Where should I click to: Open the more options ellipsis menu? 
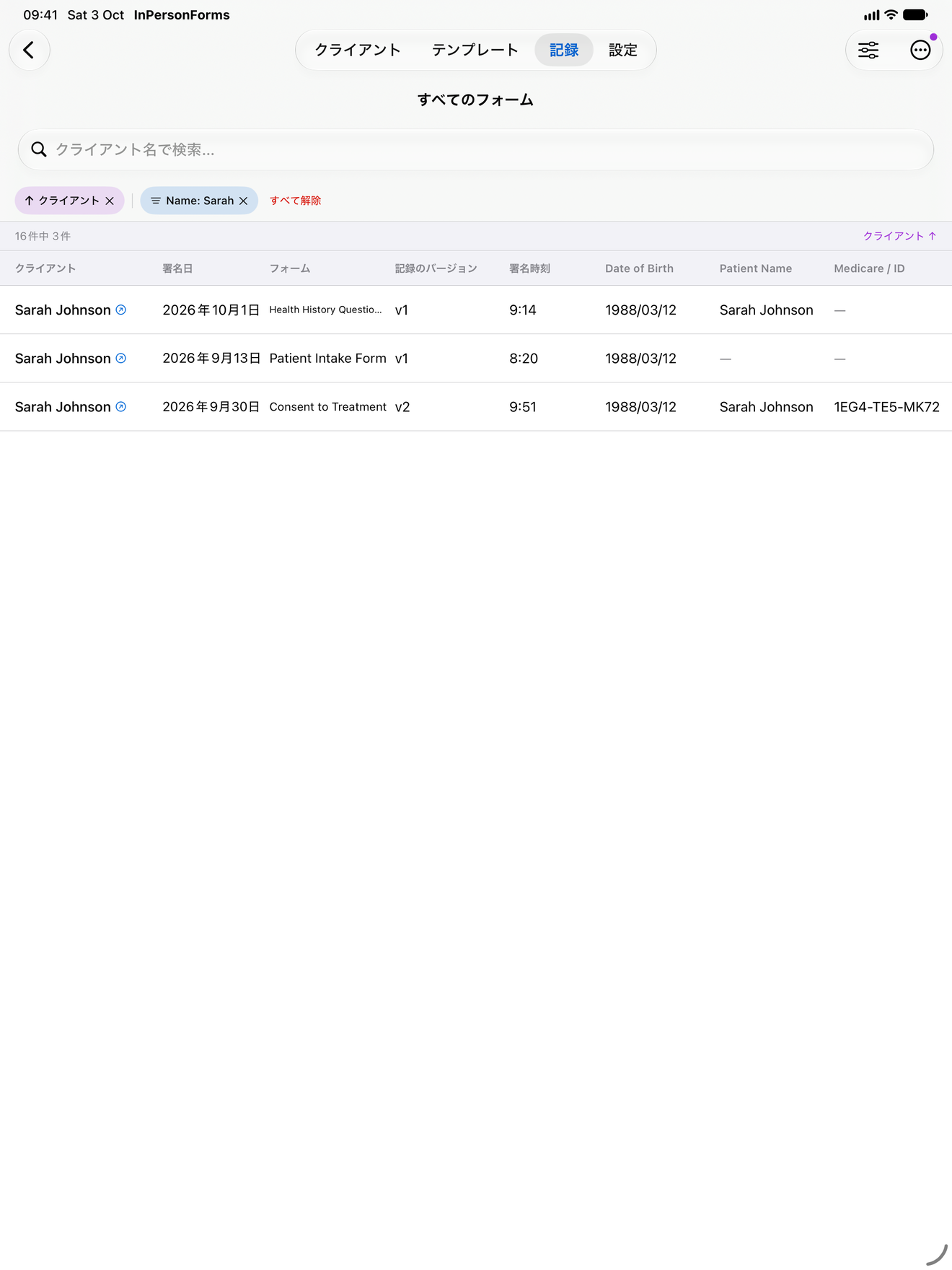pyautogui.click(x=920, y=50)
